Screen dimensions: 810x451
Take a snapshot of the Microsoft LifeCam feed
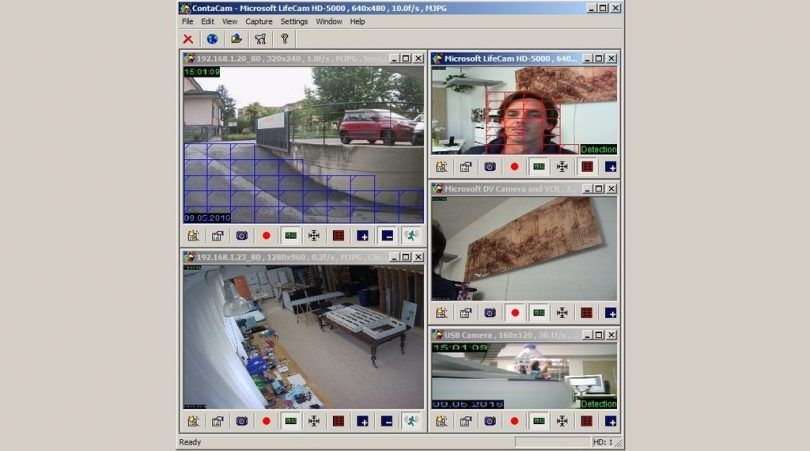pos(490,167)
